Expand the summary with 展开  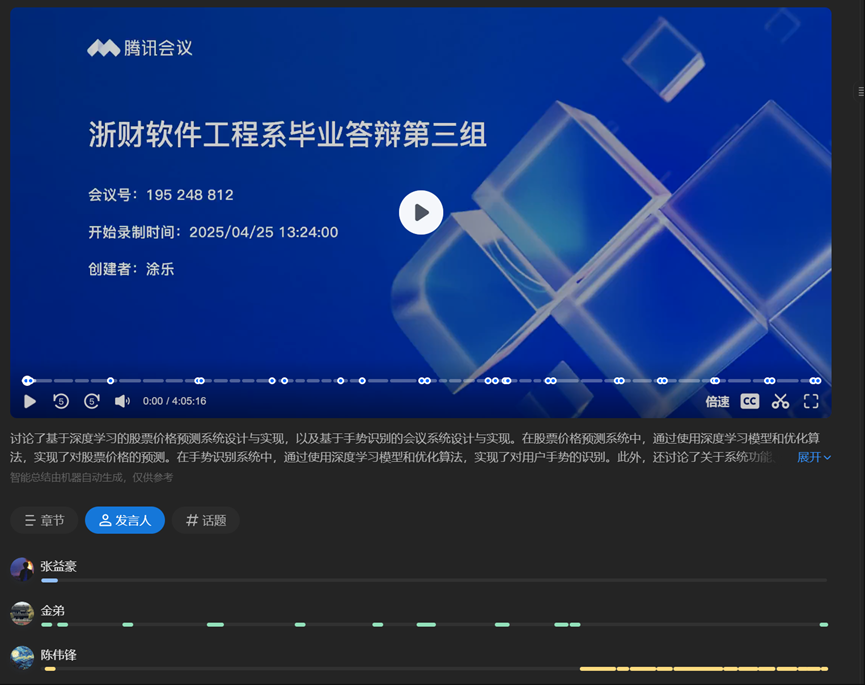pos(813,457)
